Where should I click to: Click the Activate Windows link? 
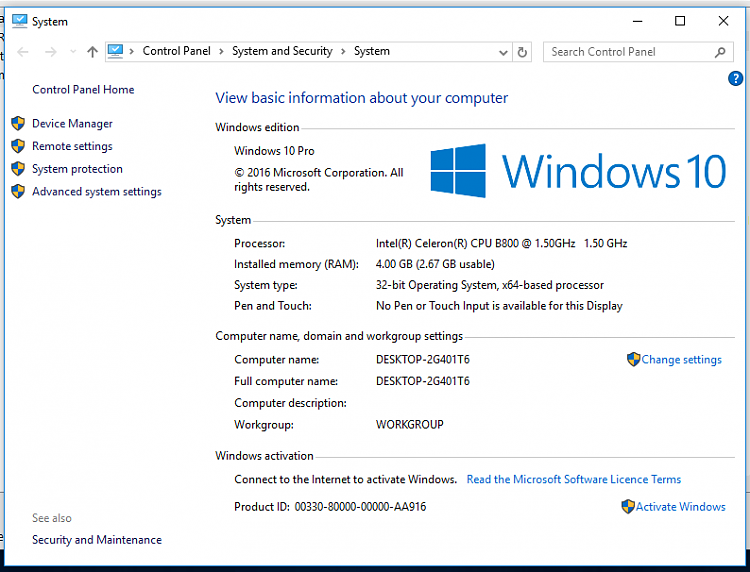[680, 506]
